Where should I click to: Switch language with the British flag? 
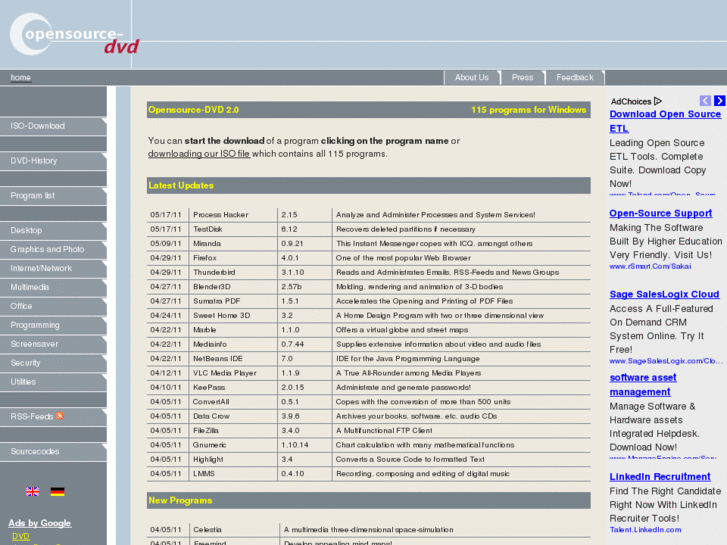tap(32, 492)
